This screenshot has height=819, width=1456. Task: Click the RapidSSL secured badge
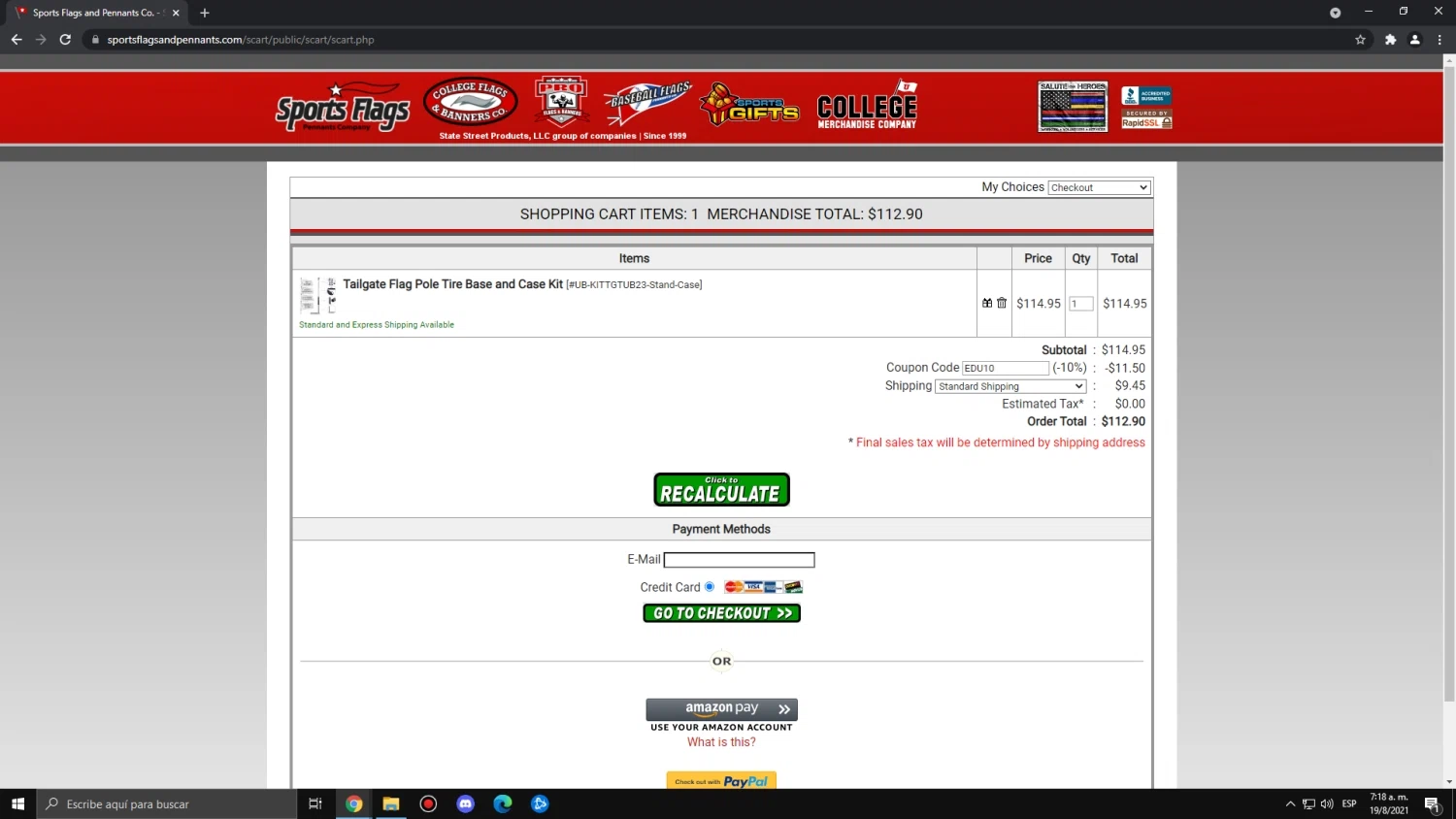[x=1146, y=119]
